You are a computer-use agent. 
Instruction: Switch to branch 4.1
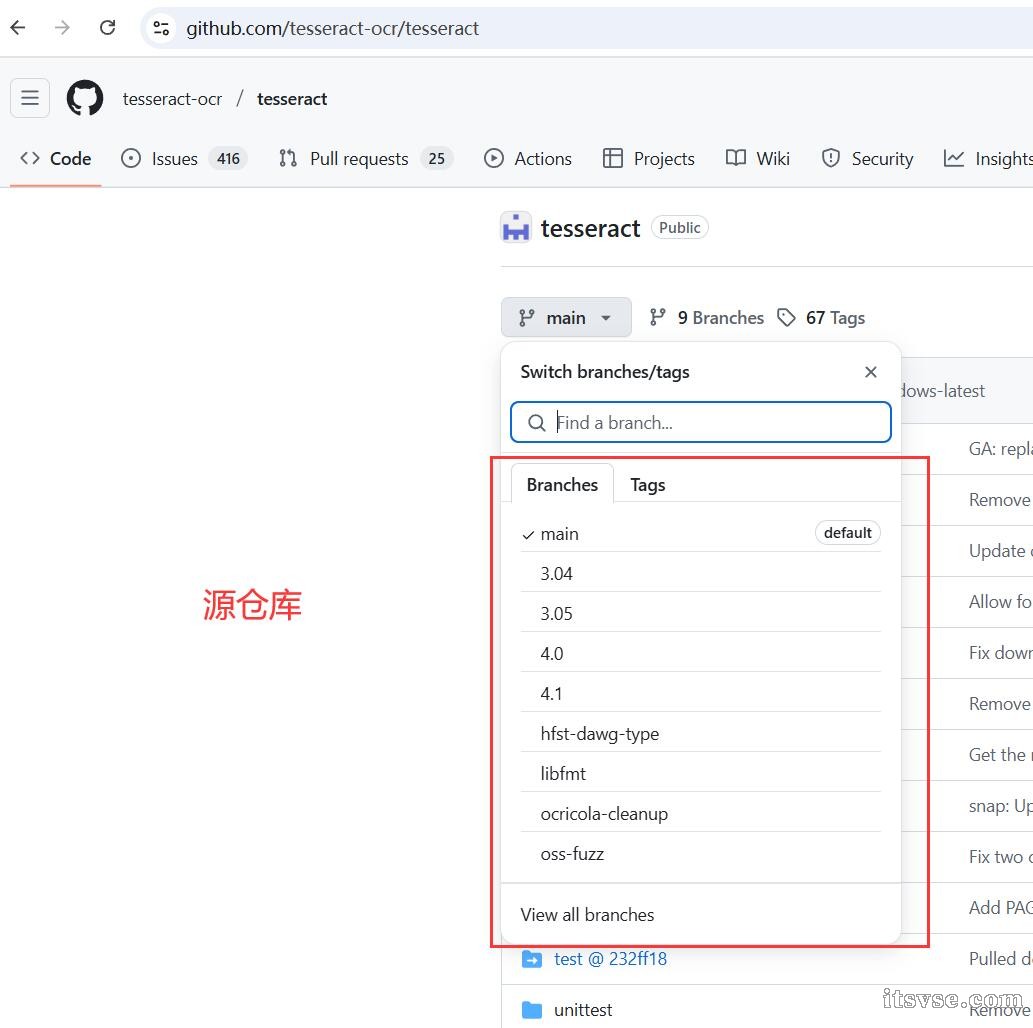700,694
